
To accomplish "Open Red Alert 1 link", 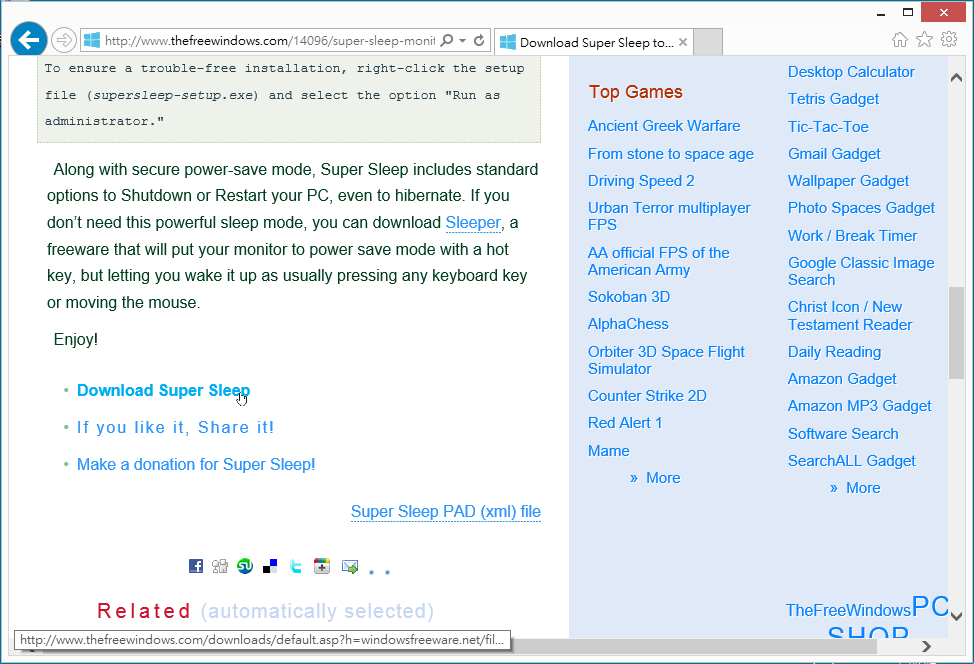I will (x=625, y=423).
